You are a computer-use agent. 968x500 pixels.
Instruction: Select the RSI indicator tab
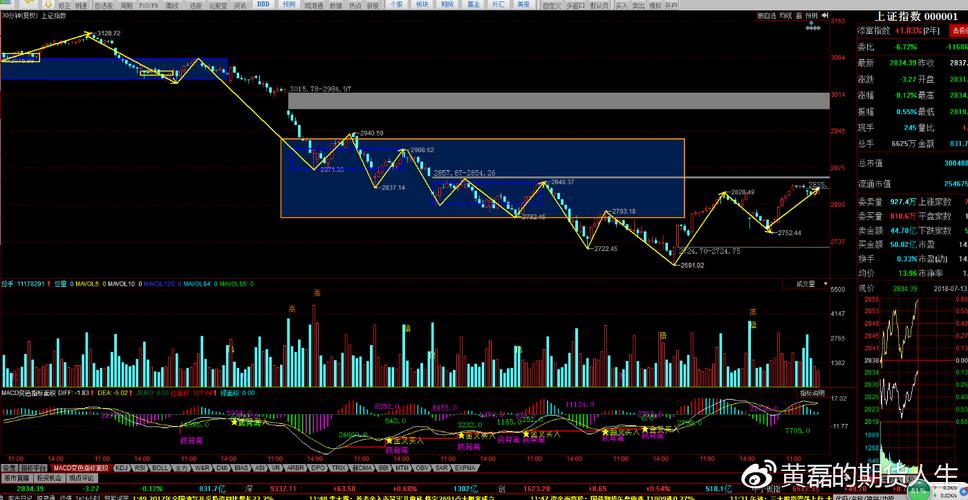click(x=141, y=467)
